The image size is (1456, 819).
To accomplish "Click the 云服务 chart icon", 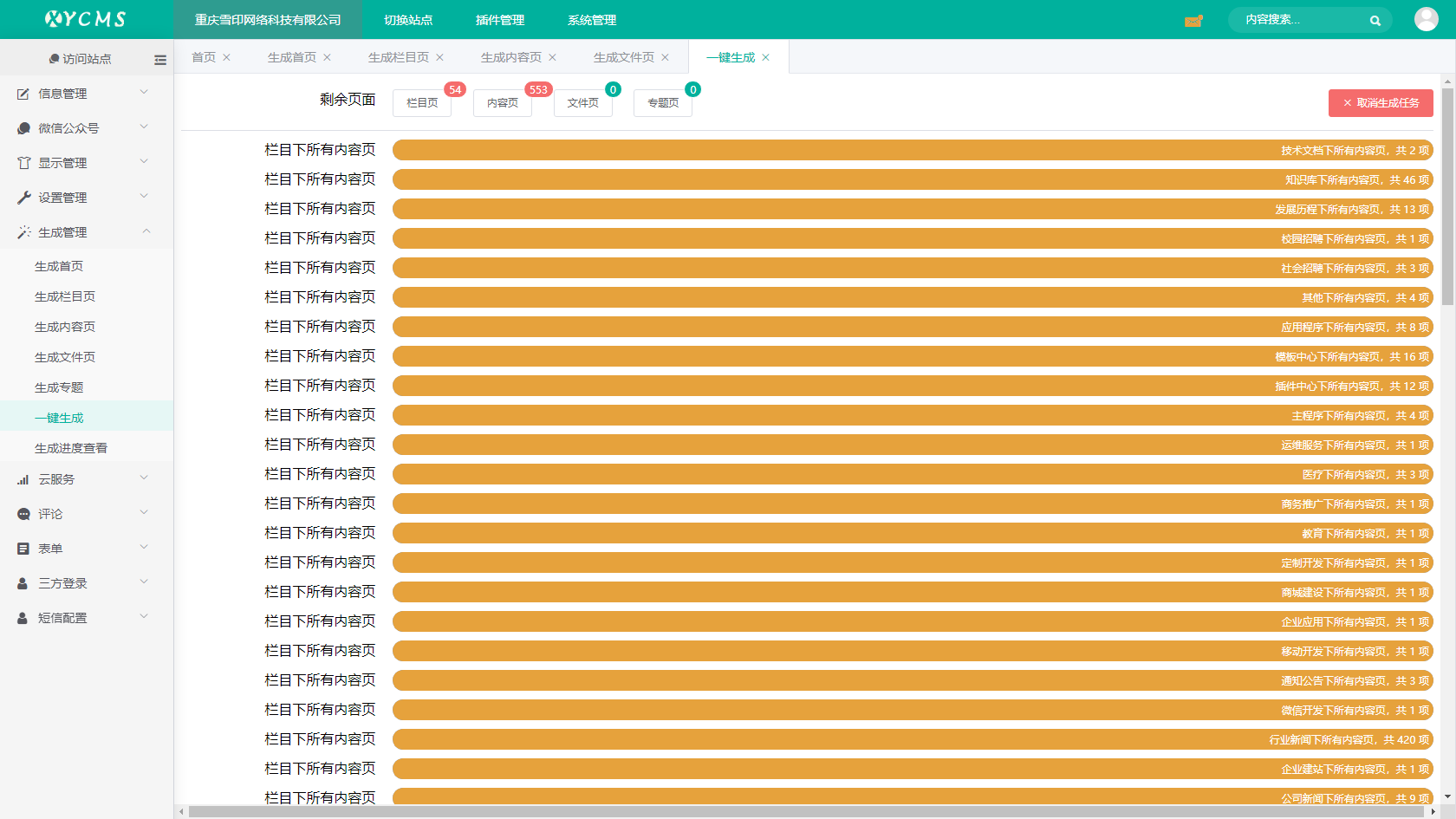I will [x=23, y=479].
